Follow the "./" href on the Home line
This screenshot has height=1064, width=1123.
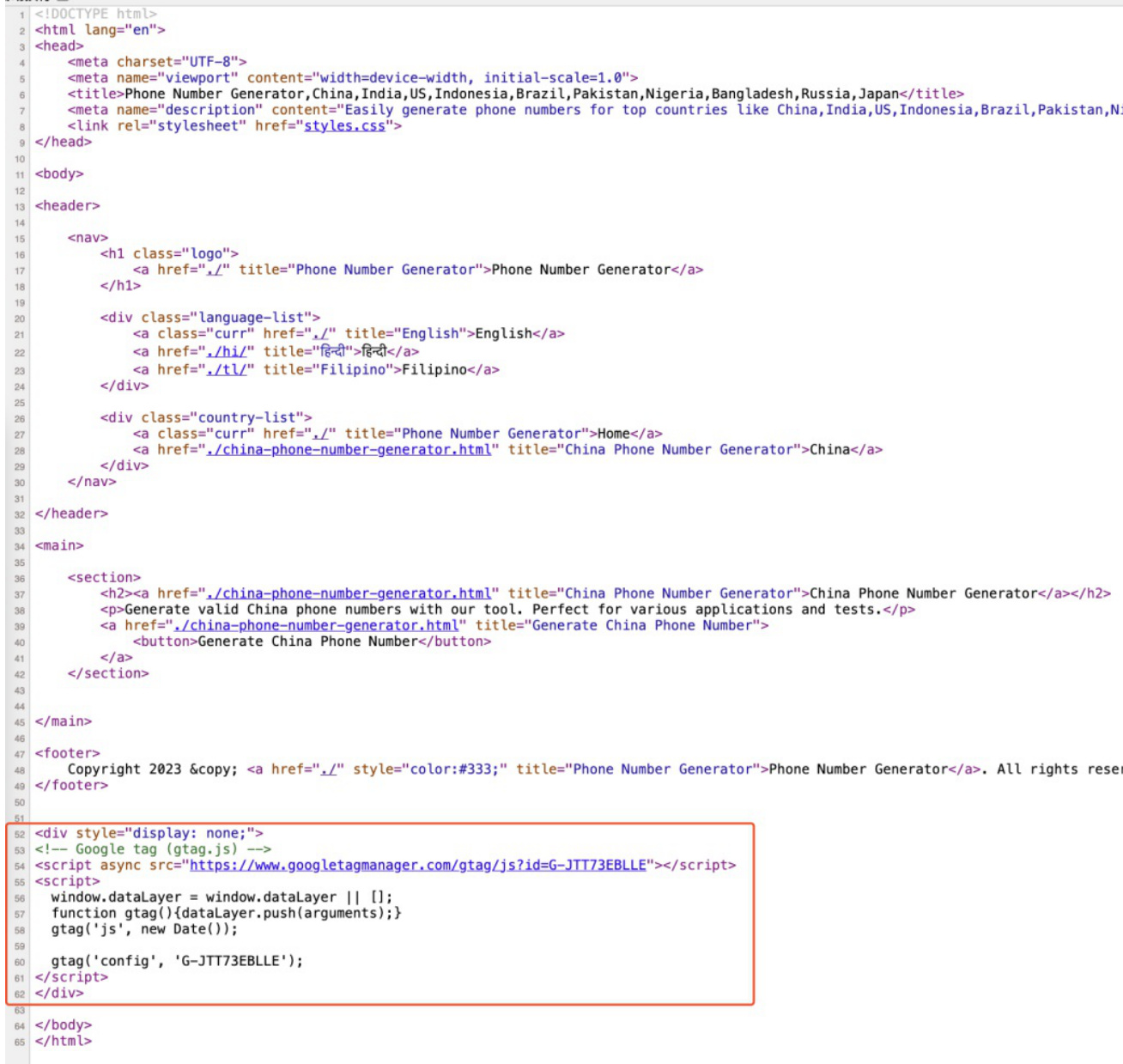[320, 434]
